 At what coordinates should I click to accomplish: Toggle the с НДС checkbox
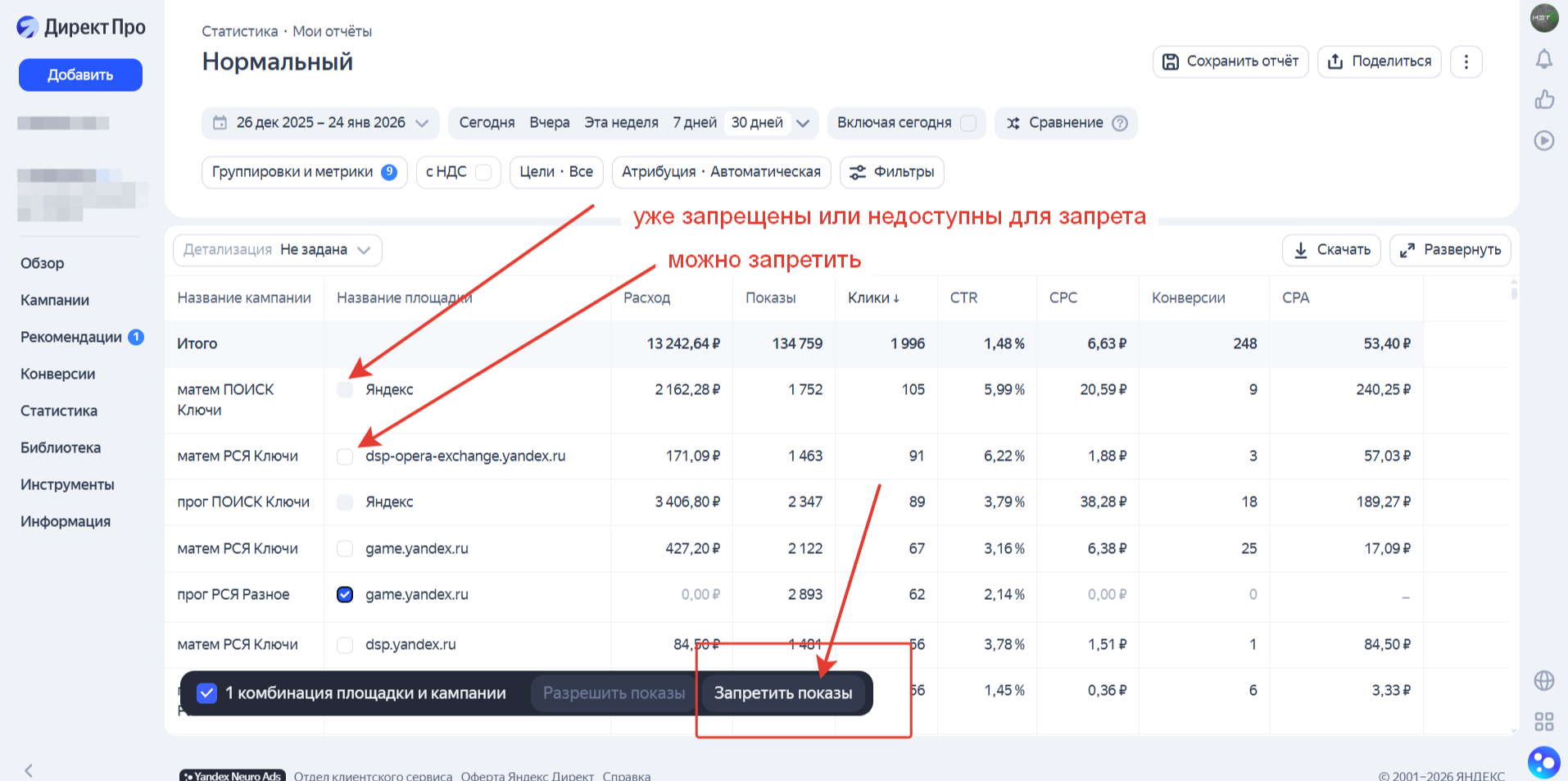point(483,172)
